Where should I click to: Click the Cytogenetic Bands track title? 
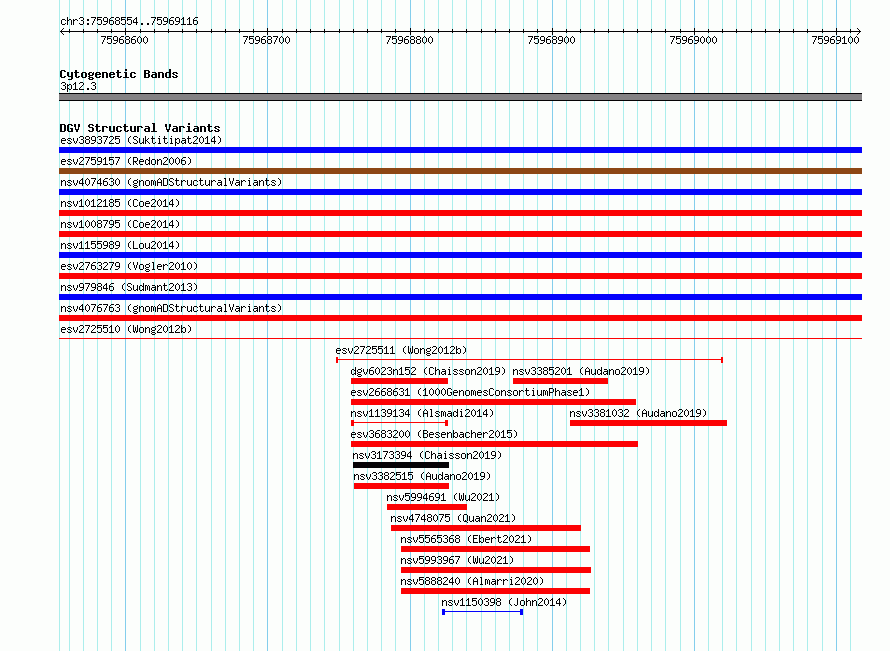coord(119,74)
